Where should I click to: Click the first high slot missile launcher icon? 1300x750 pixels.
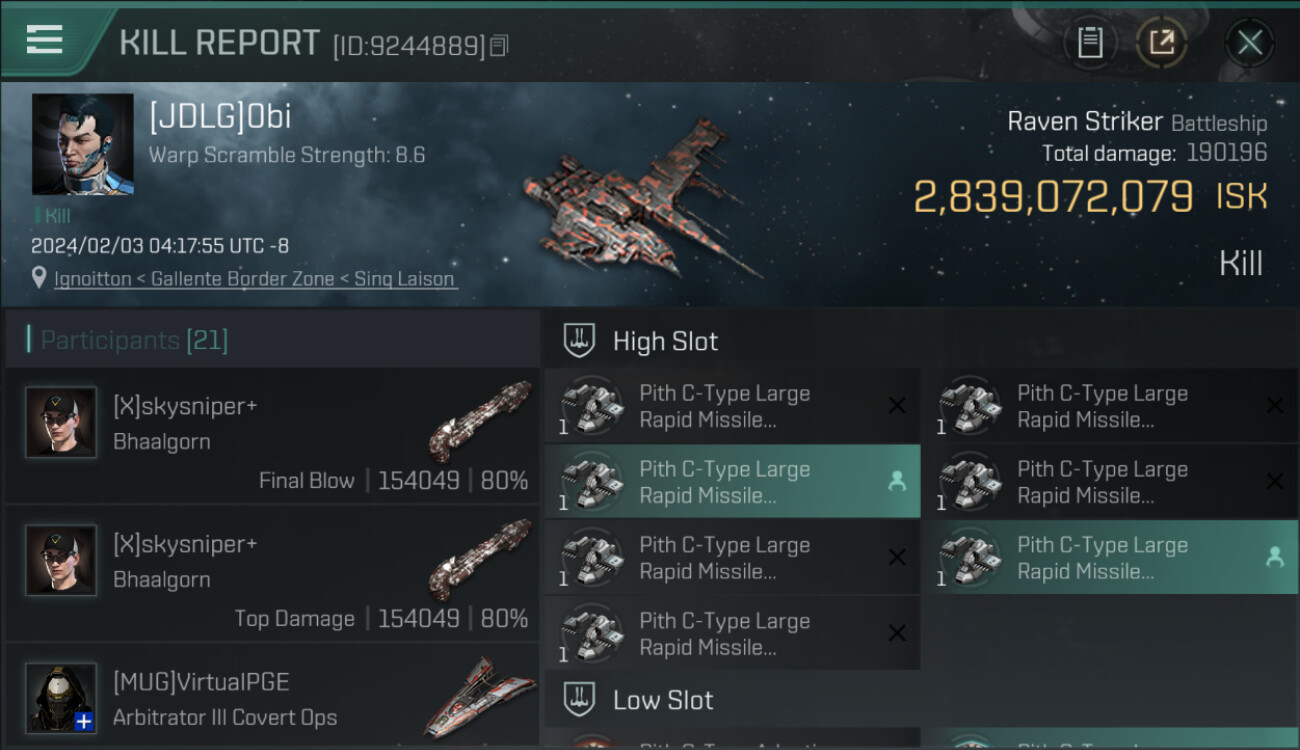[x=591, y=406]
